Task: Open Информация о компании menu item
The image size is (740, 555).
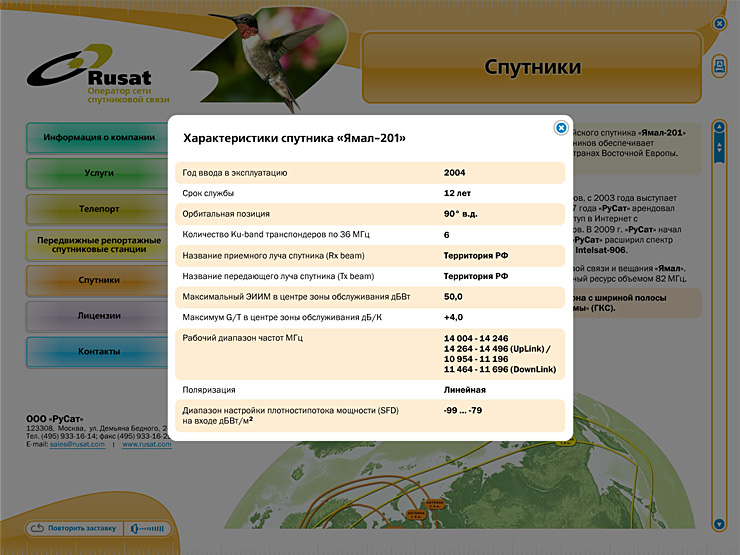Action: click(99, 137)
